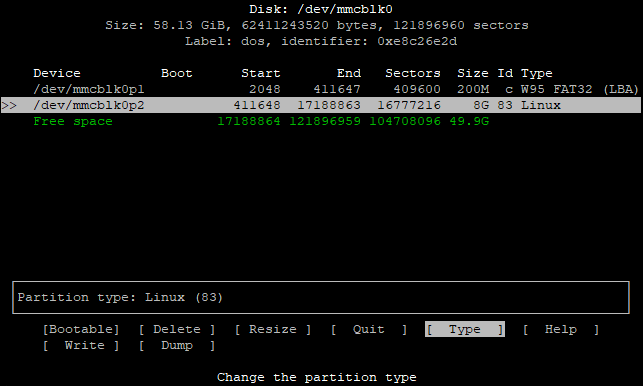Choose the Delete menu option
Image resolution: width=643 pixels, height=386 pixels.
click(x=177, y=329)
